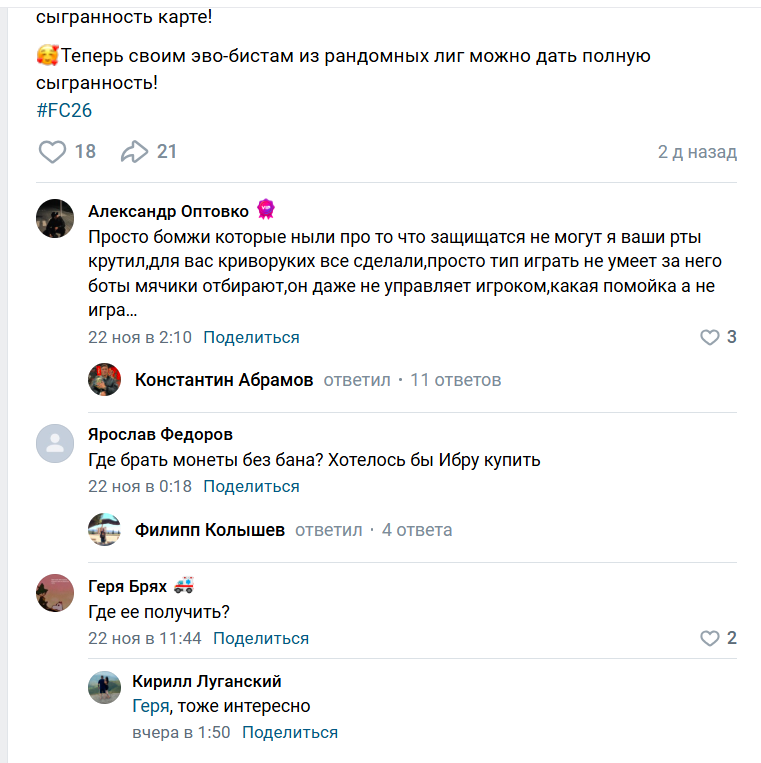
Task: Open the "22 ноя в 11:44" comment timestamp
Action: (x=145, y=638)
